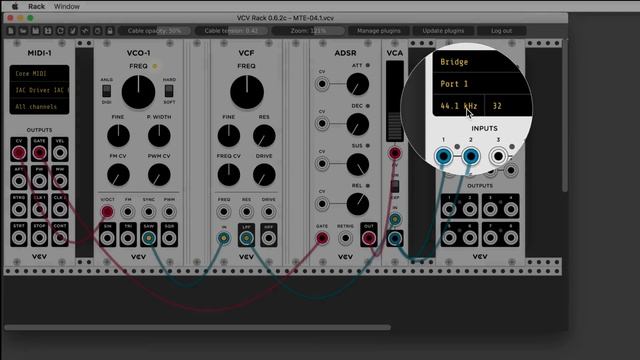Open the Port 1 device dropdown

482,84
